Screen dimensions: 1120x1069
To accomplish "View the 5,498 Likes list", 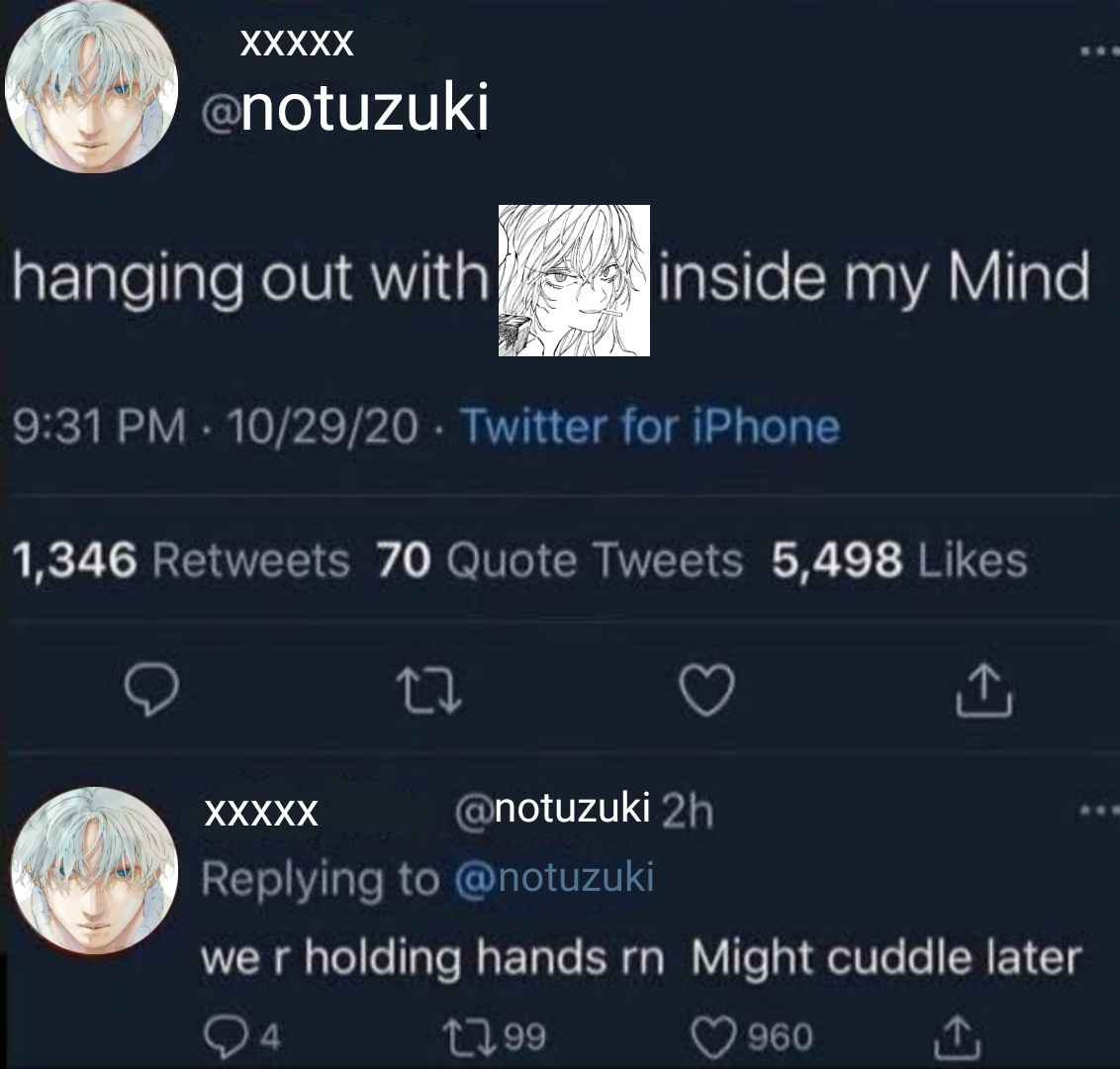I will pos(898,559).
